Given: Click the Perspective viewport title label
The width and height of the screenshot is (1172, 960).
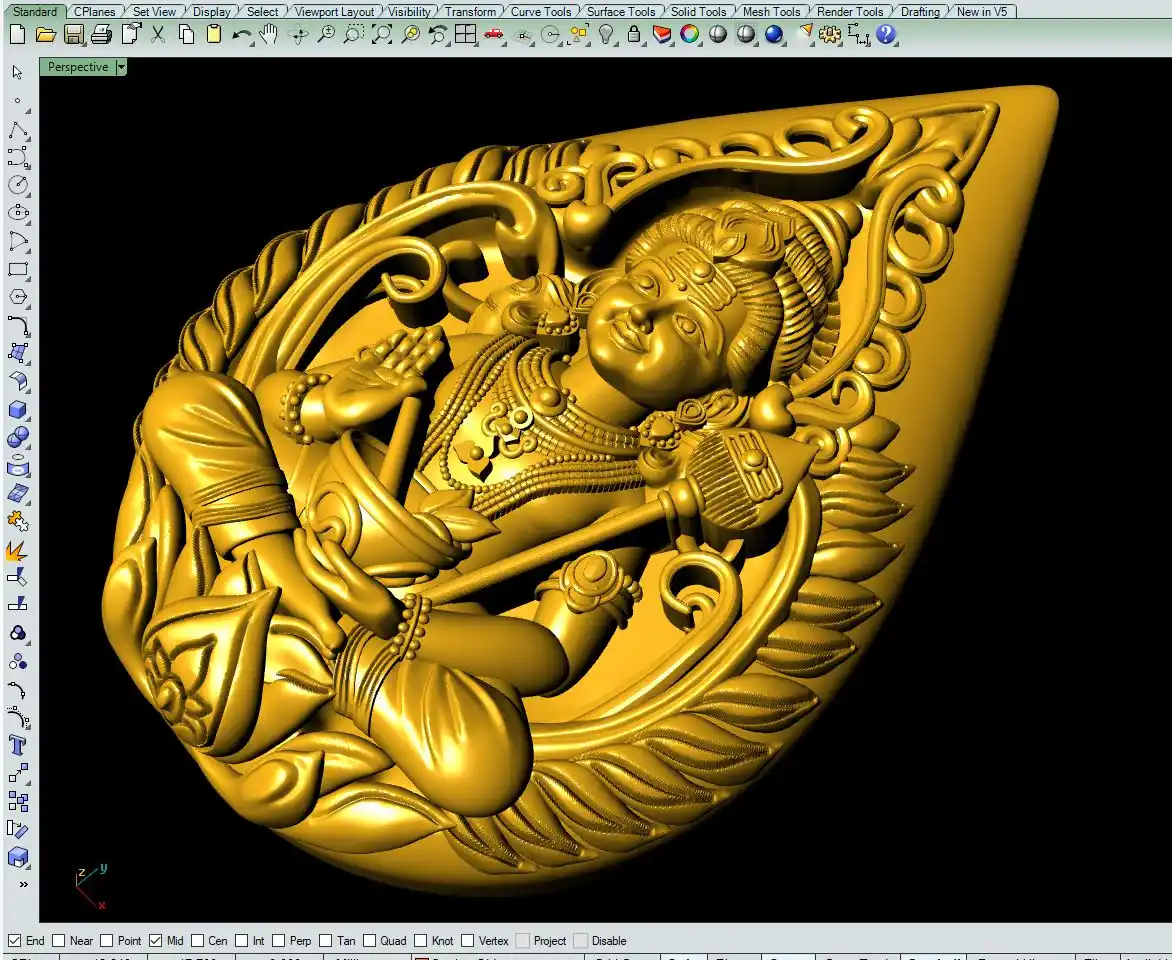Looking at the screenshot, I should click(77, 67).
